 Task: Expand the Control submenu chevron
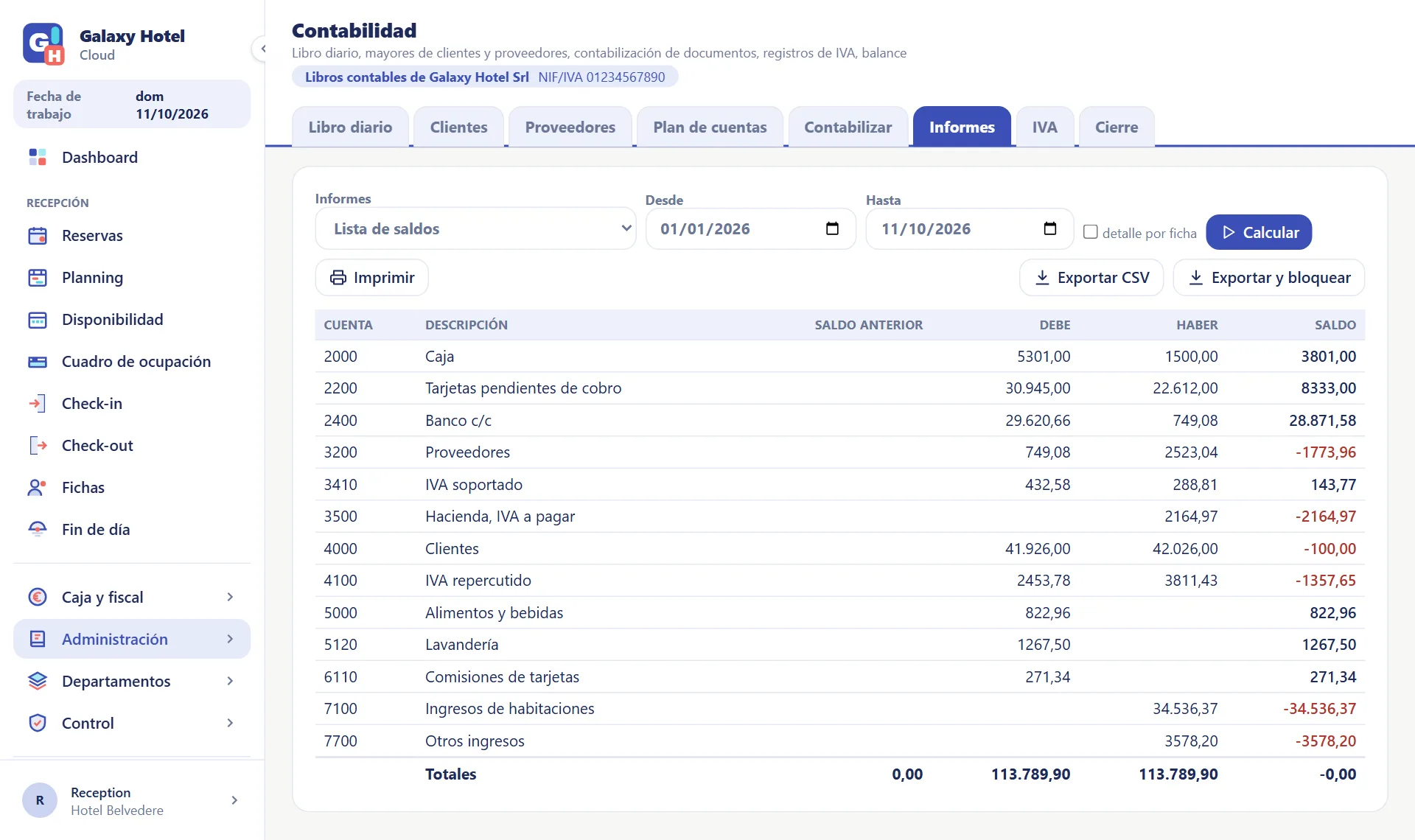(x=231, y=723)
